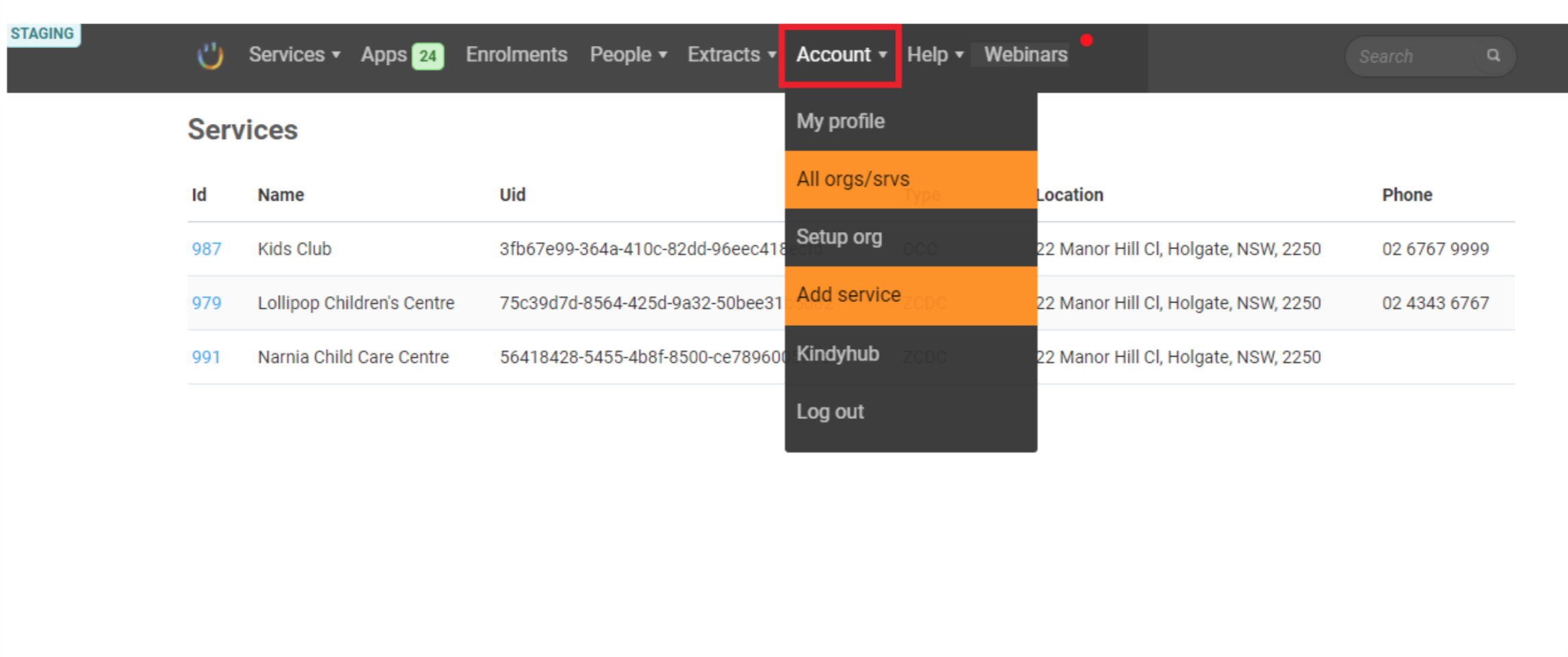Expand the People dropdown menu
The image size is (1568, 657).
pos(628,55)
